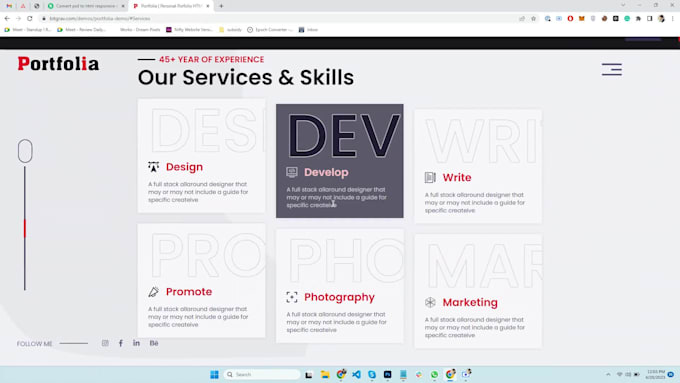Open Chrome three-dot menu

click(x=673, y=19)
